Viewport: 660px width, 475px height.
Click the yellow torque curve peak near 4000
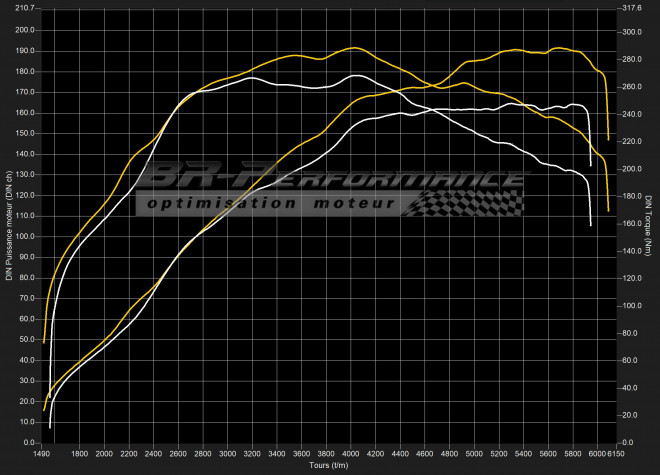pos(355,48)
